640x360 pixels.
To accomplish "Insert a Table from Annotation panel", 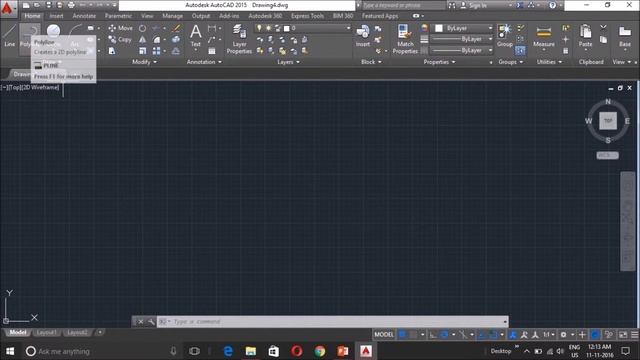I will (x=211, y=51).
